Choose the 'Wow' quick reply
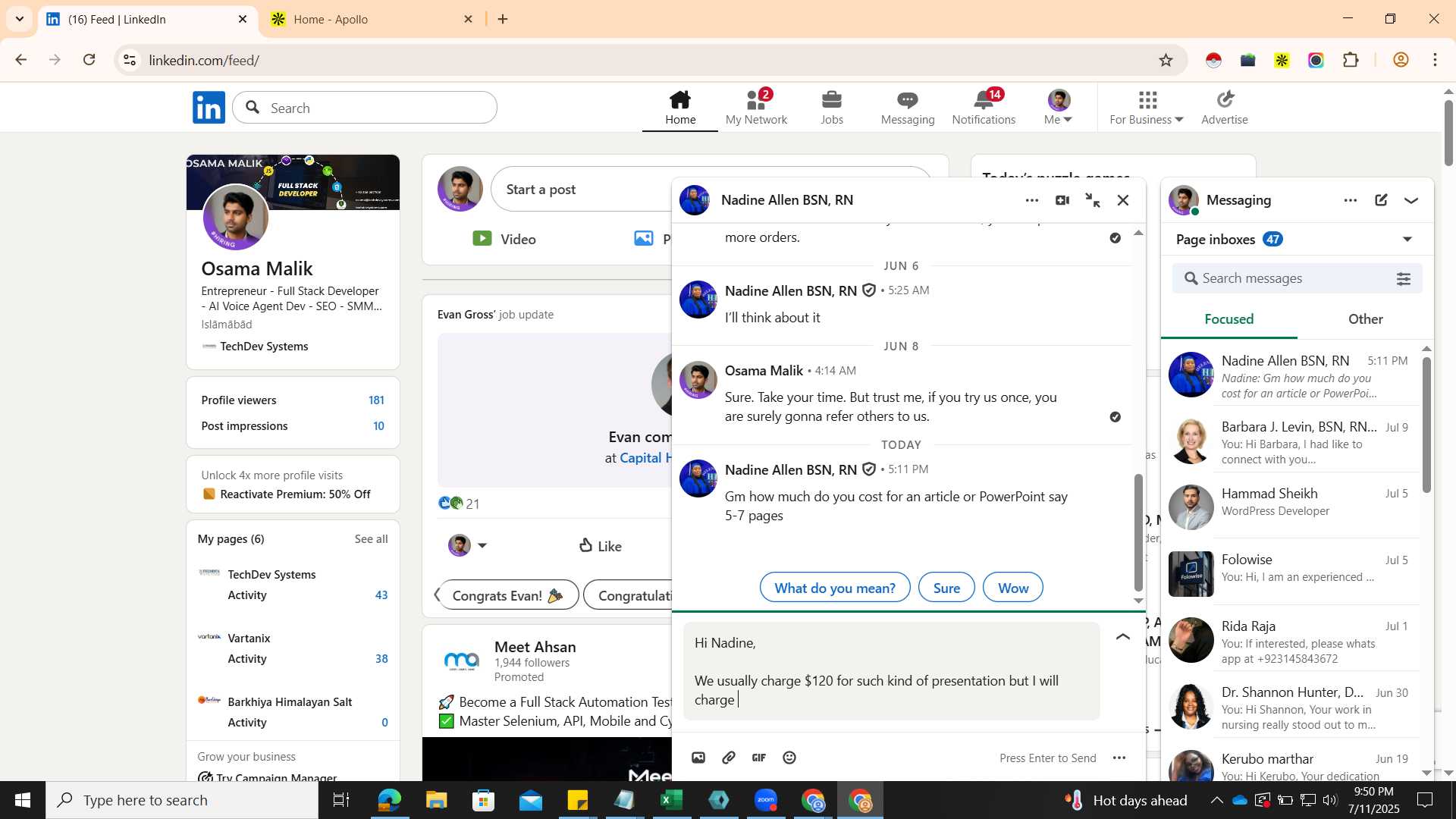The image size is (1456, 819). [1013, 588]
